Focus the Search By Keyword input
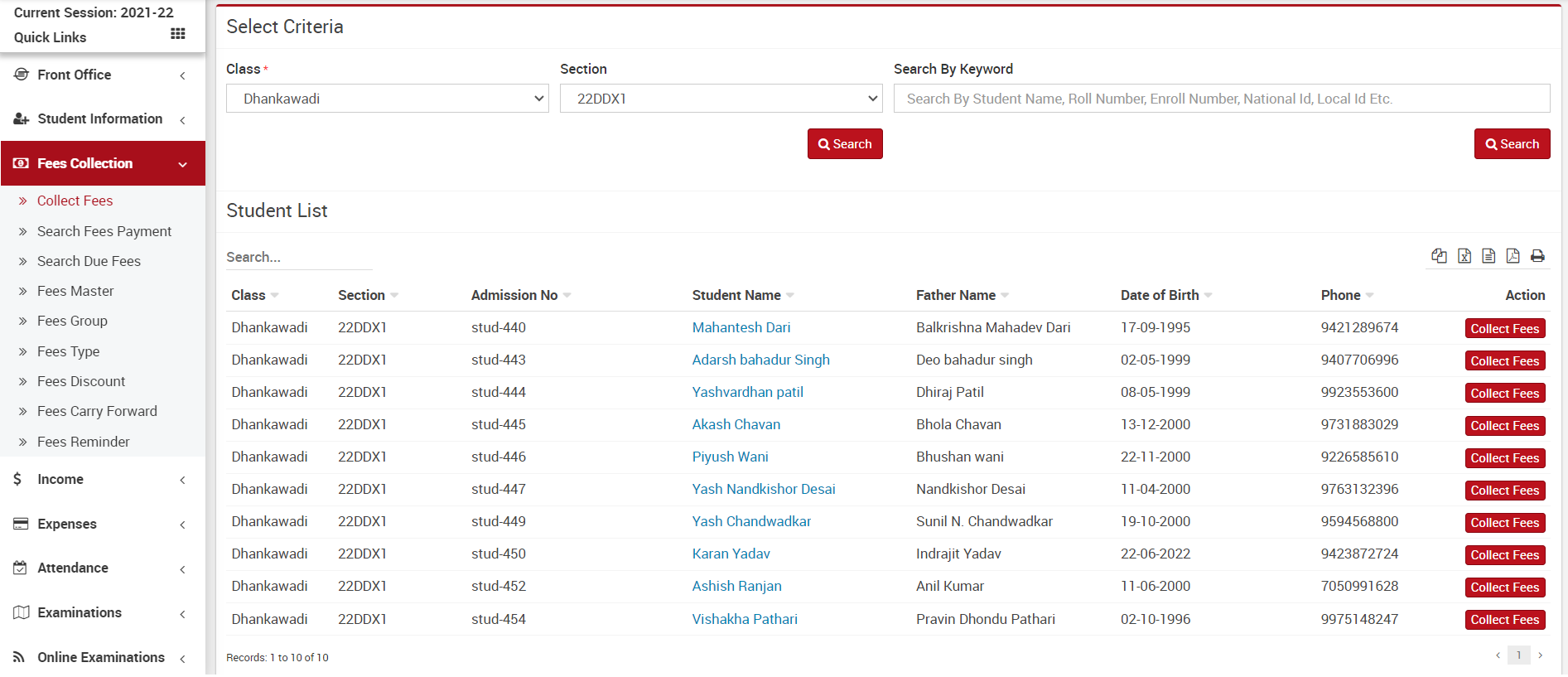Viewport: 1568px width, 677px height. click(x=1221, y=99)
